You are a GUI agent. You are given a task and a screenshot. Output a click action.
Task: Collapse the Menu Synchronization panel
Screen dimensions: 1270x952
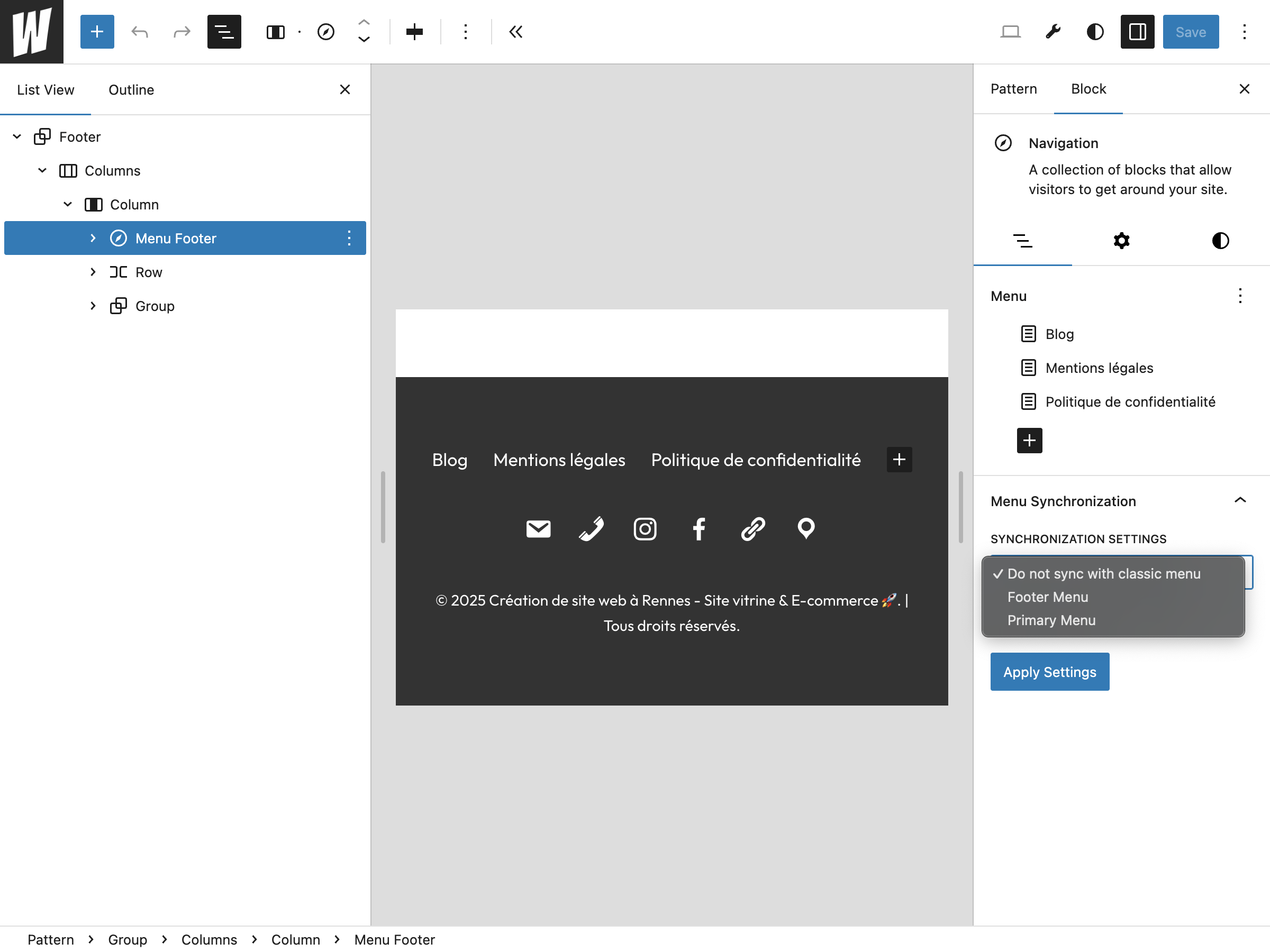[1239, 501]
